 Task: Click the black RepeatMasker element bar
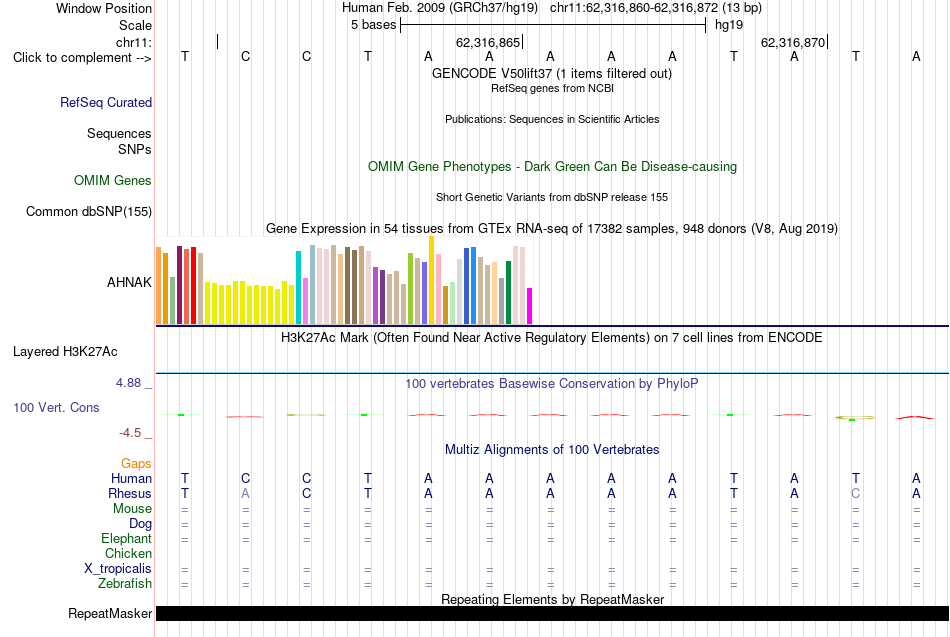point(552,613)
